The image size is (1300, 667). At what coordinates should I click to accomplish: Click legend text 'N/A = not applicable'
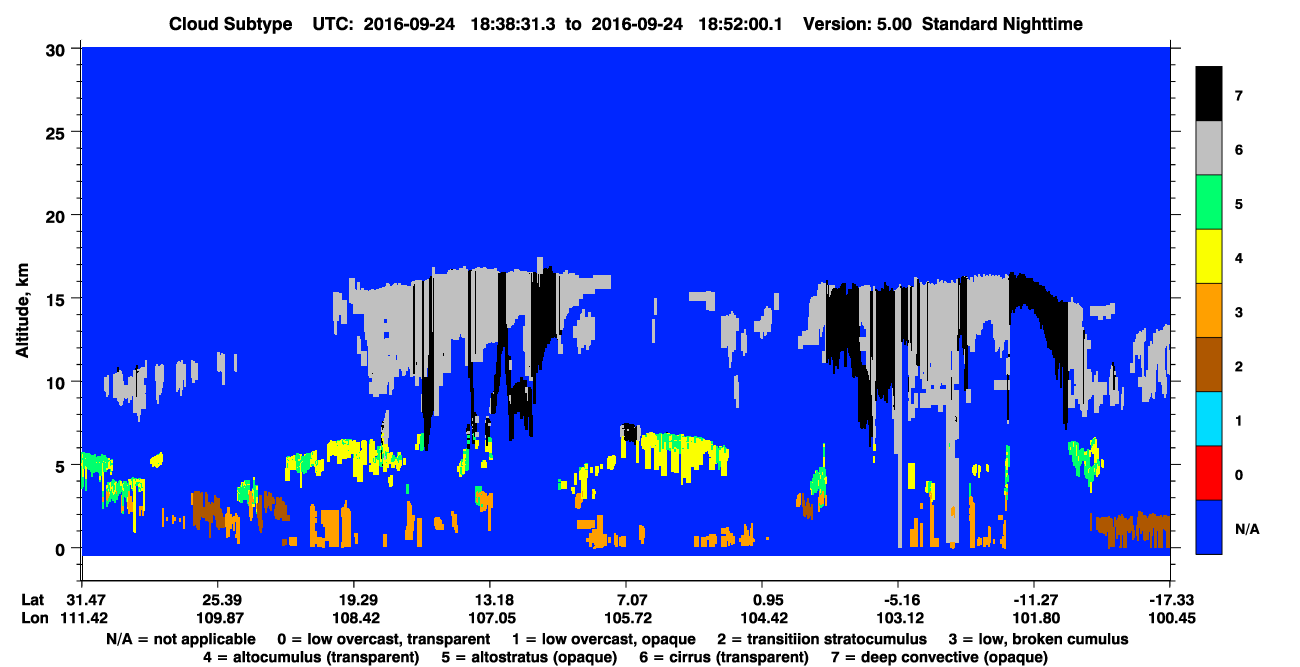click(x=180, y=639)
